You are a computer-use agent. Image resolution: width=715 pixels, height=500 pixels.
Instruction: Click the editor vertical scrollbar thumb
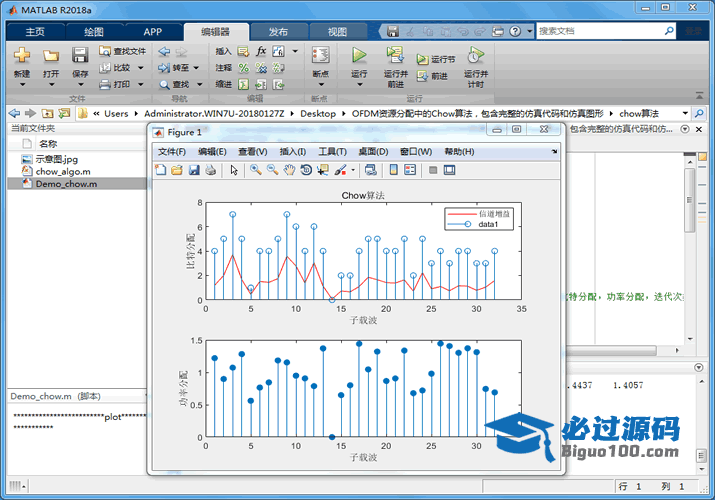coord(690,200)
